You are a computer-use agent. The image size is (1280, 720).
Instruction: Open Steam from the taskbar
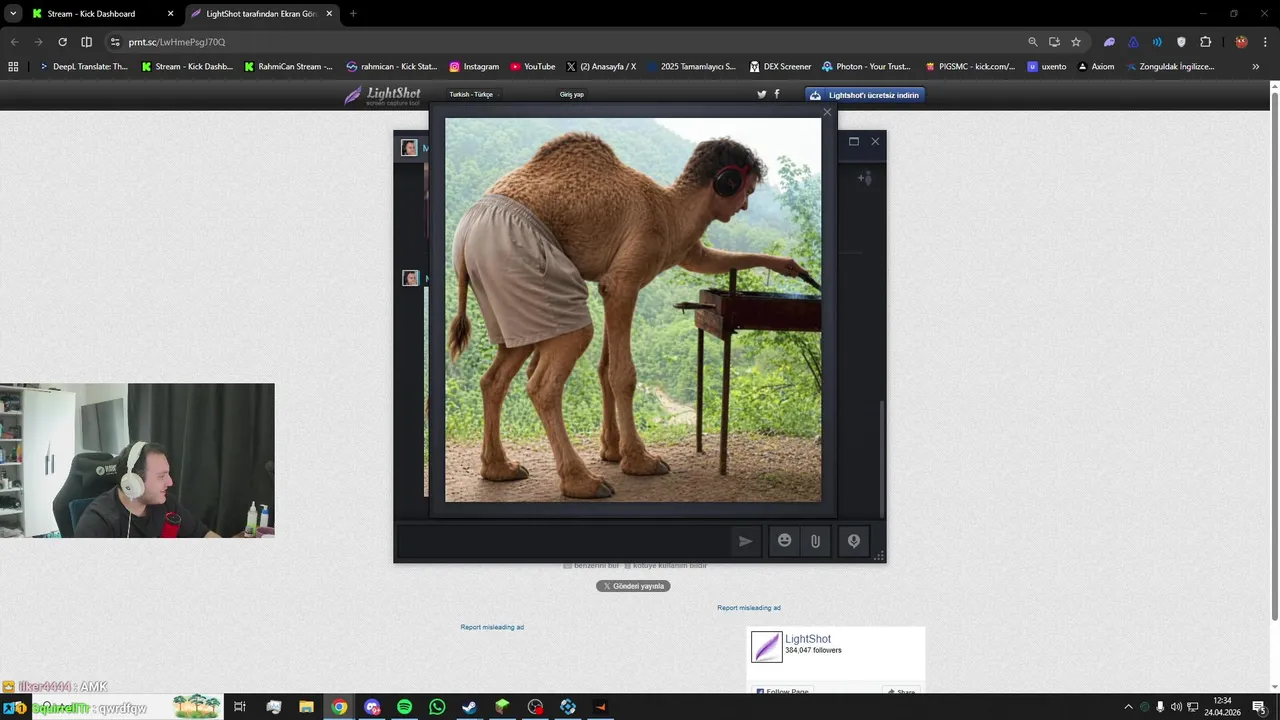pyautogui.click(x=469, y=707)
